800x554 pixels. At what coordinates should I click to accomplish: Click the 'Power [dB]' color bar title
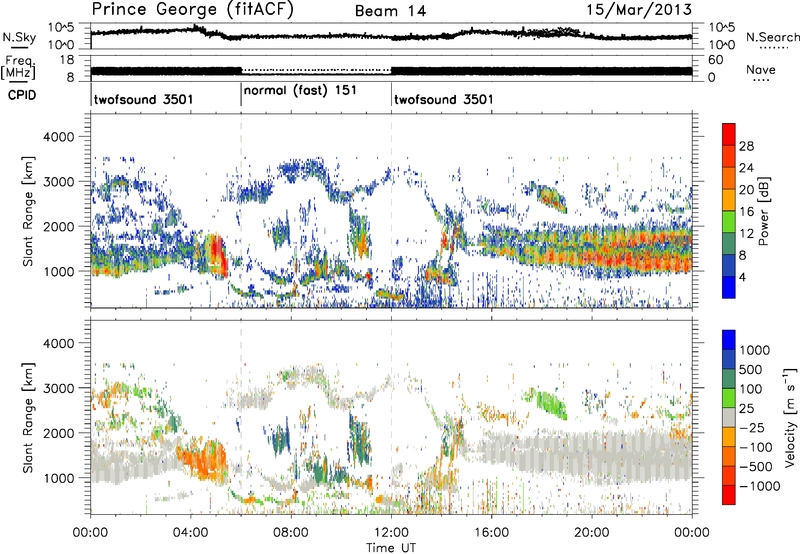point(763,211)
